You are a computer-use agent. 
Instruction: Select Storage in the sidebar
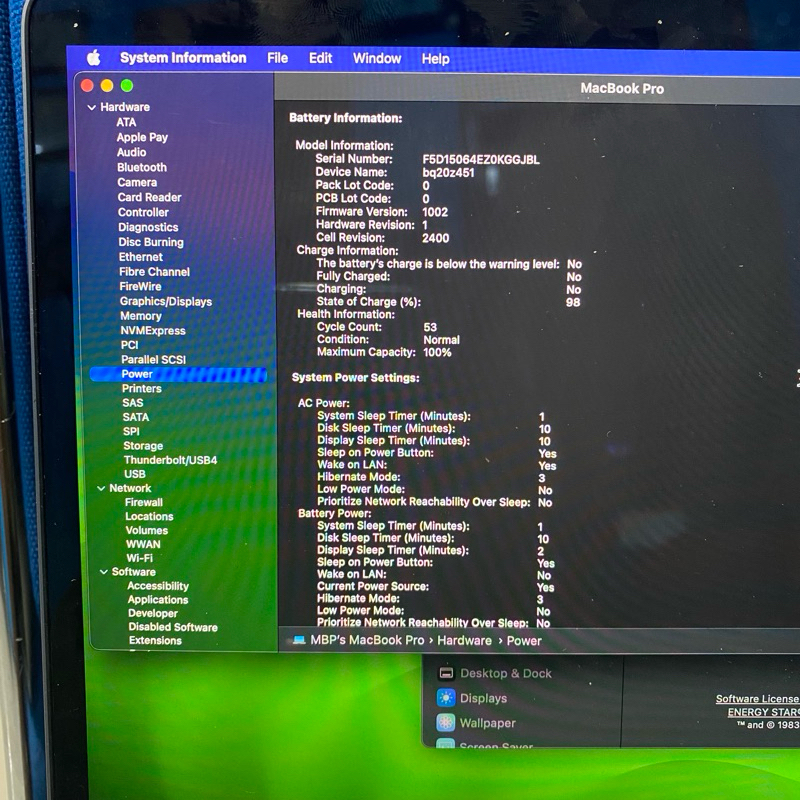143,445
